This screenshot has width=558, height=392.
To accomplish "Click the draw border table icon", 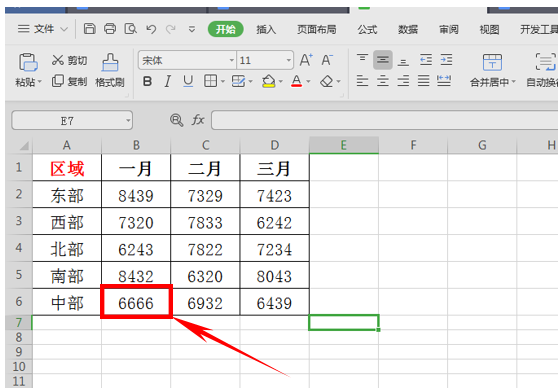I will click(x=238, y=81).
